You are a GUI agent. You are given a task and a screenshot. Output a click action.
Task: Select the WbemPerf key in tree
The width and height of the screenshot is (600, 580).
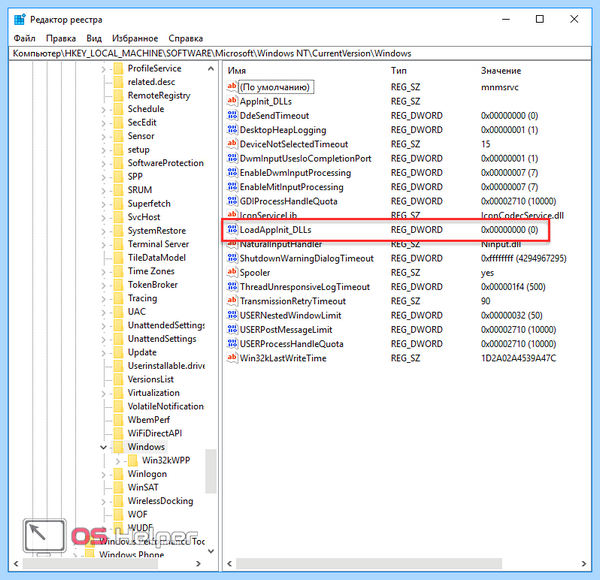pyautogui.click(x=149, y=420)
